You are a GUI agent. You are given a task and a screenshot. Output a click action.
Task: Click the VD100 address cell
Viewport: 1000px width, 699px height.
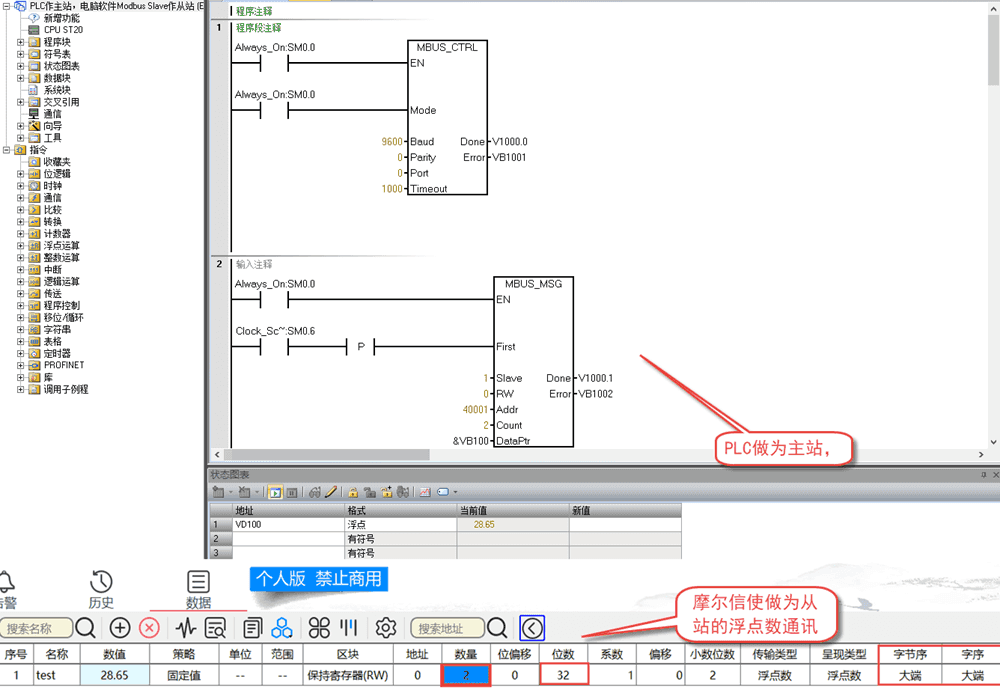click(x=287, y=523)
